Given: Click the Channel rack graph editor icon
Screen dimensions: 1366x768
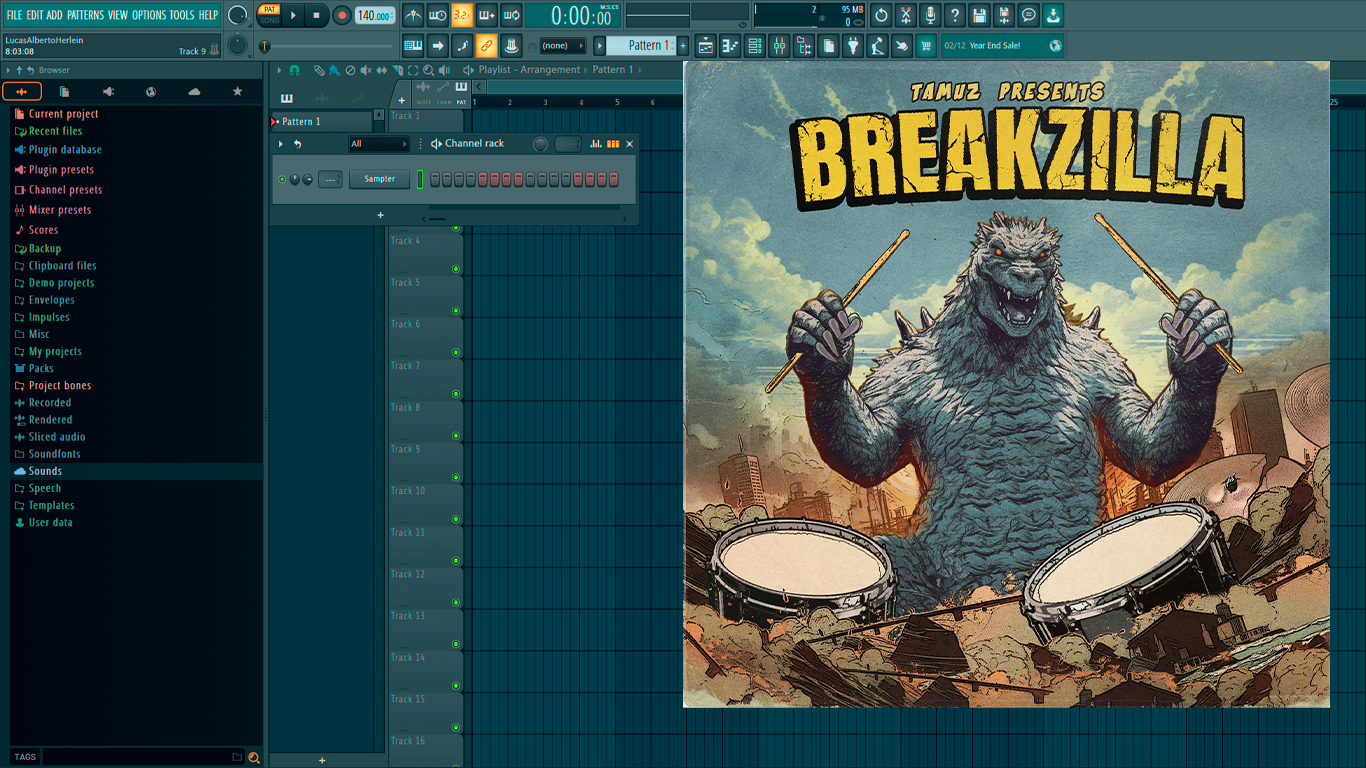Looking at the screenshot, I should [x=596, y=144].
